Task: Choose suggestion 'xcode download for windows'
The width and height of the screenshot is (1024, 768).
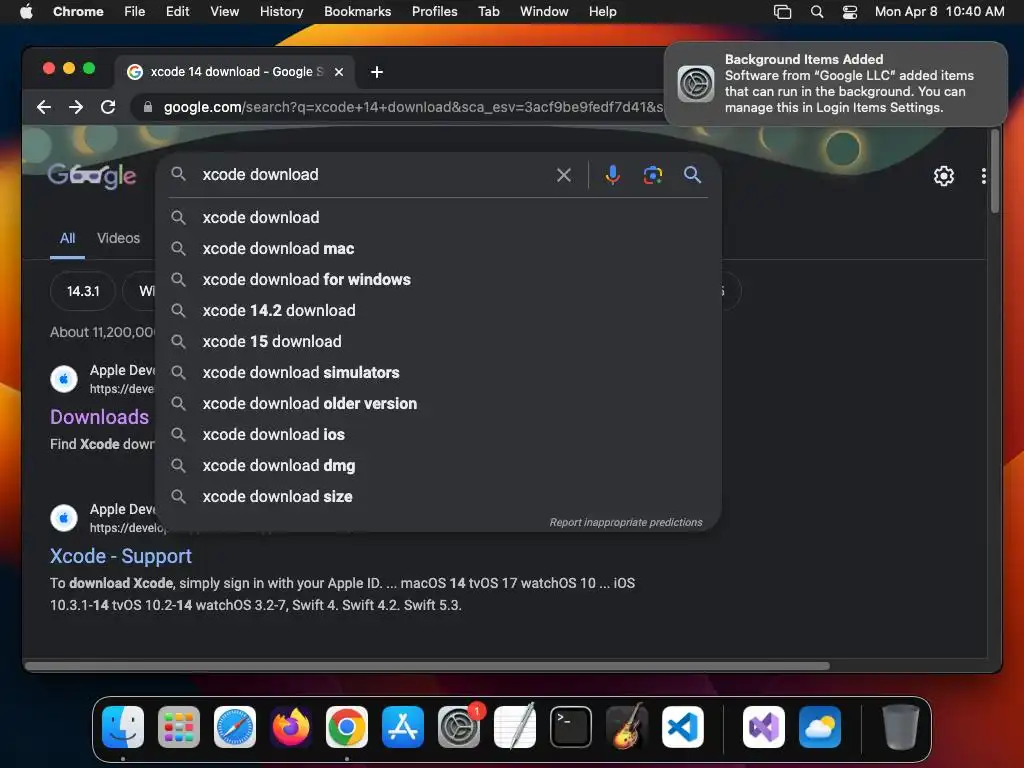Action: 438,280
